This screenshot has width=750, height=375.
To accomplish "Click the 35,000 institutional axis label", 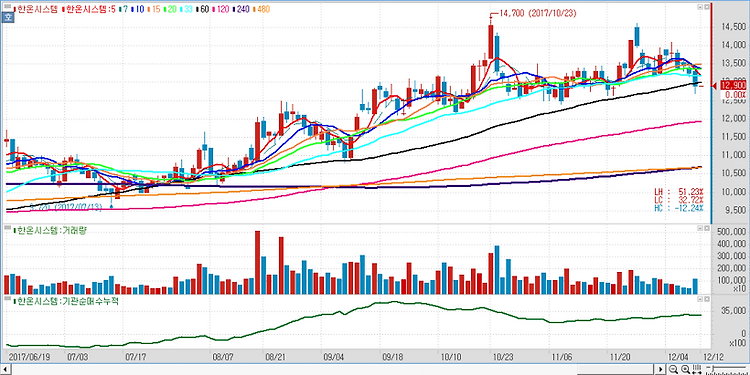I will point(734,311).
